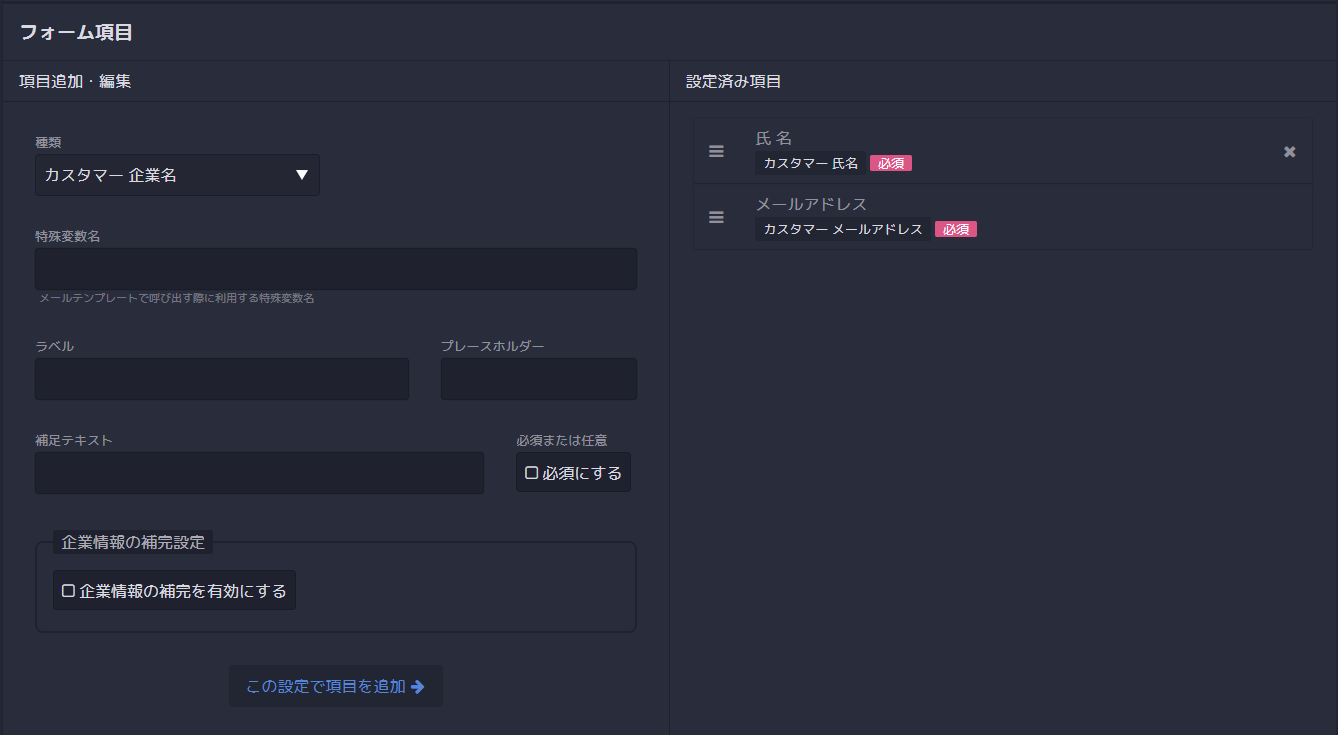Remove the 氏名 field using the X icon
Image resolution: width=1338 pixels, height=735 pixels.
pyautogui.click(x=1288, y=152)
